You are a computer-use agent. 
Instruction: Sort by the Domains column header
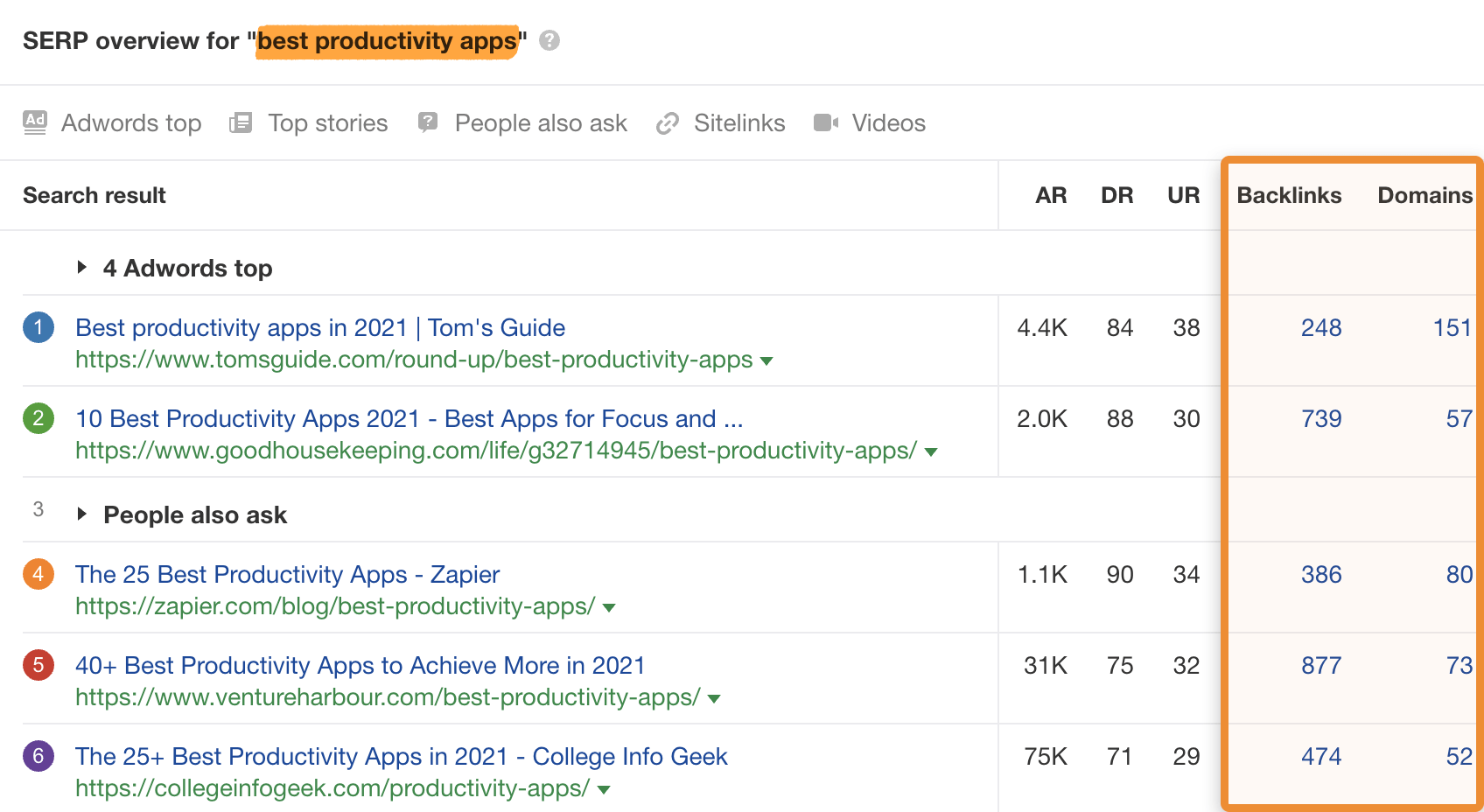pos(1424,195)
